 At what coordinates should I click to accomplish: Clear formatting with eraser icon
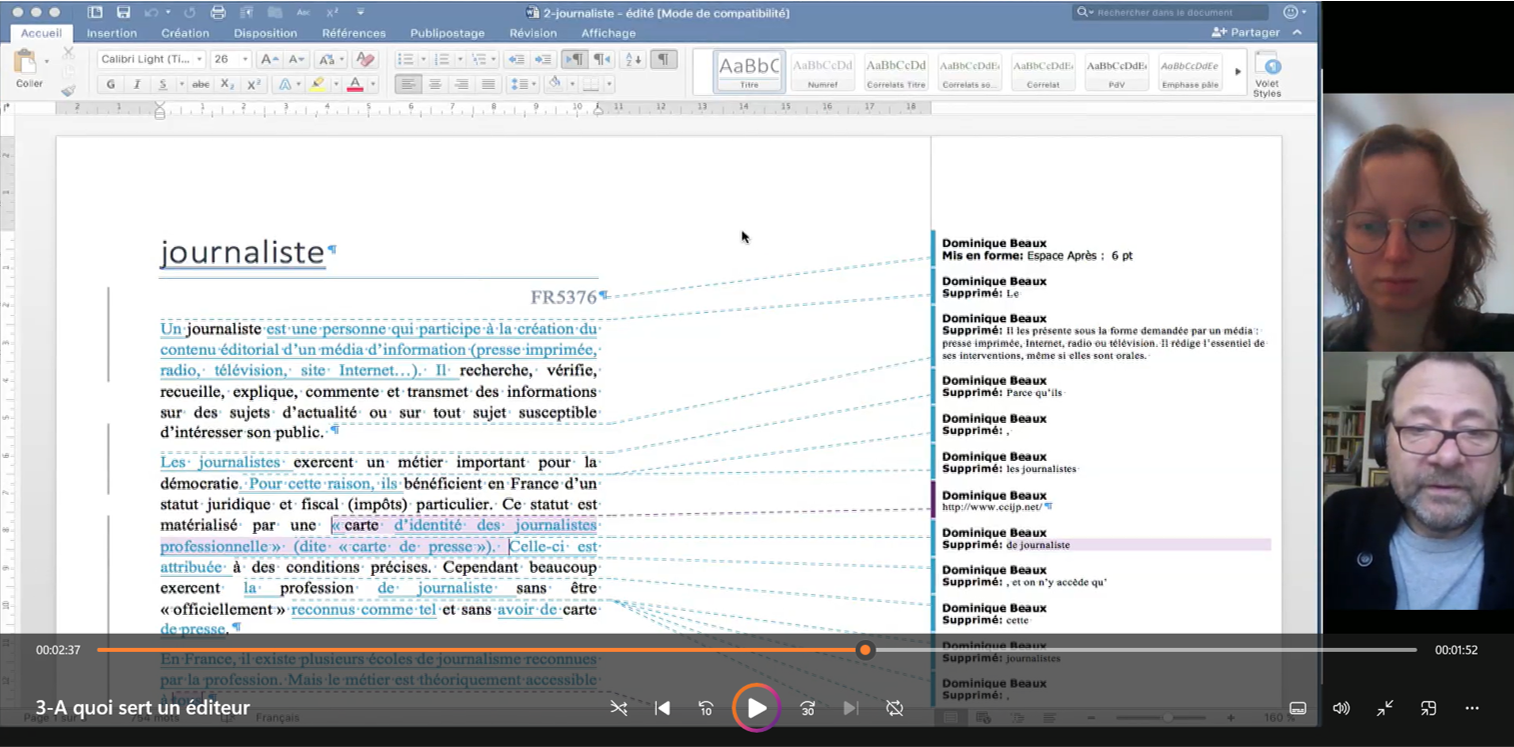click(365, 59)
